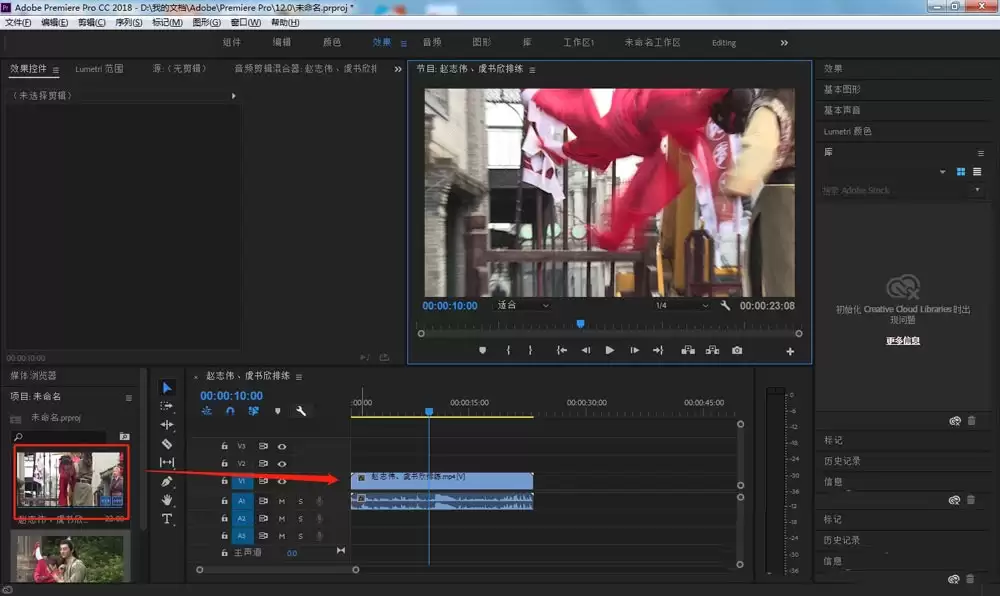
Task: Click the Add Marker button in program monitor
Action: pos(482,351)
